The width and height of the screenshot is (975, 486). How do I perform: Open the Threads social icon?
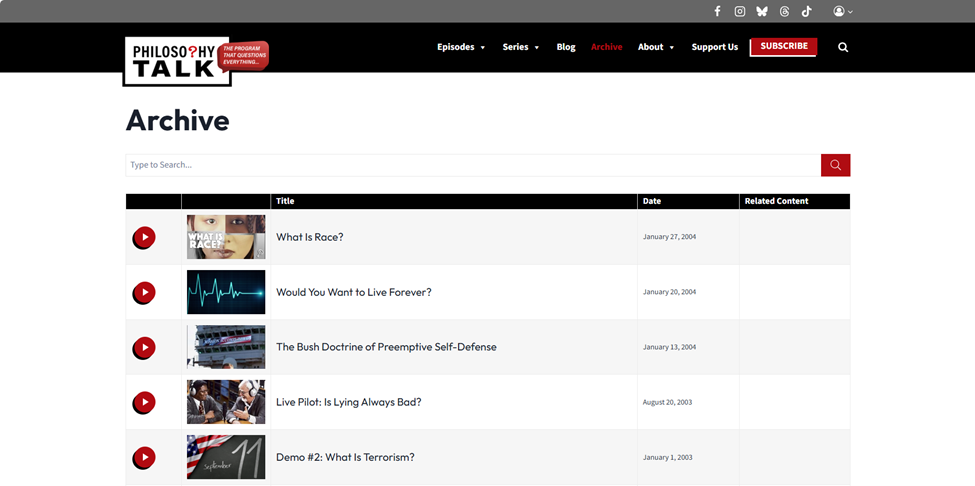pos(784,12)
